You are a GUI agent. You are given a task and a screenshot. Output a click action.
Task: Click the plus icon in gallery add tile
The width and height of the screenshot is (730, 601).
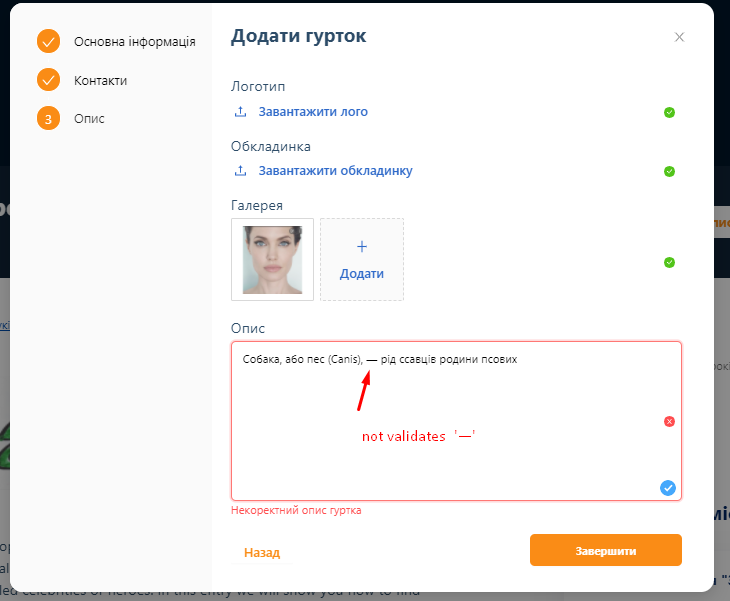(x=362, y=246)
